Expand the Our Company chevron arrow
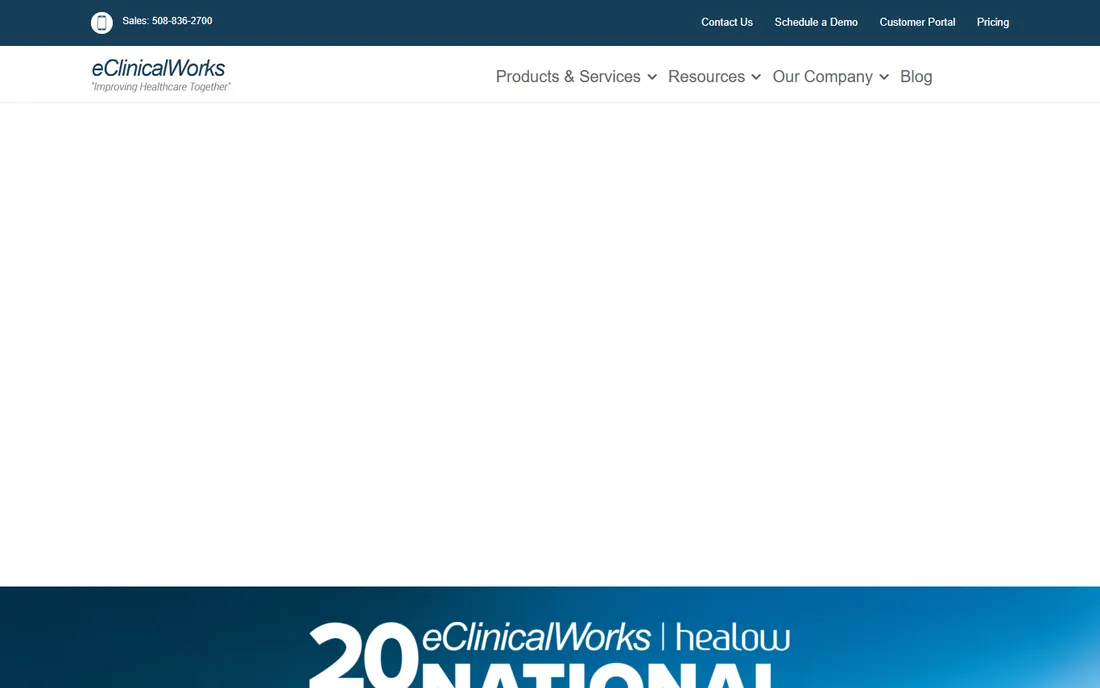Screen dimensions: 1100x688 tap(884, 77)
